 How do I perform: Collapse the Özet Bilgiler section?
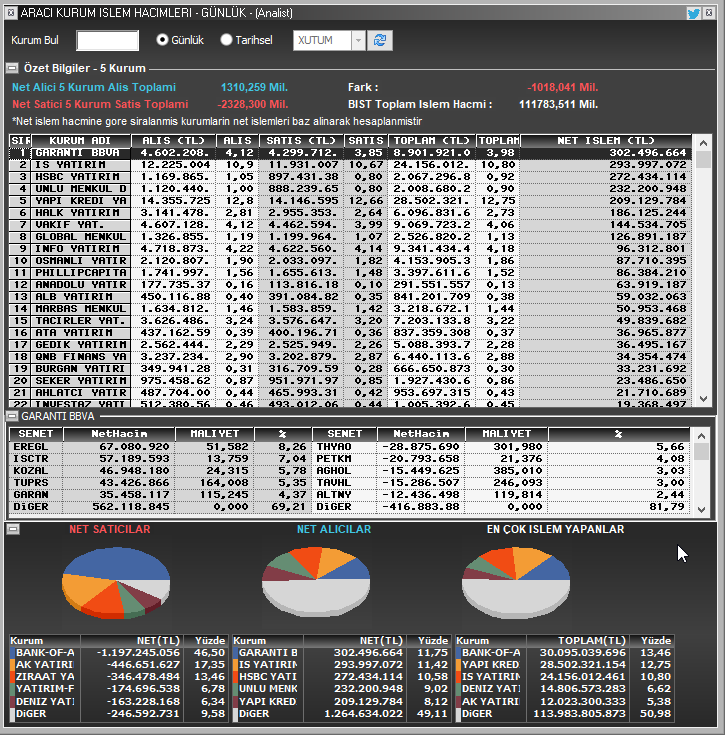click(x=12, y=68)
